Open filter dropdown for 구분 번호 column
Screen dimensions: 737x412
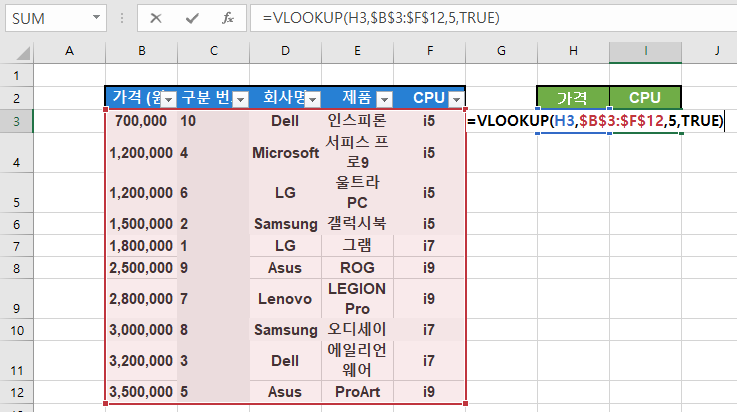pos(241,99)
